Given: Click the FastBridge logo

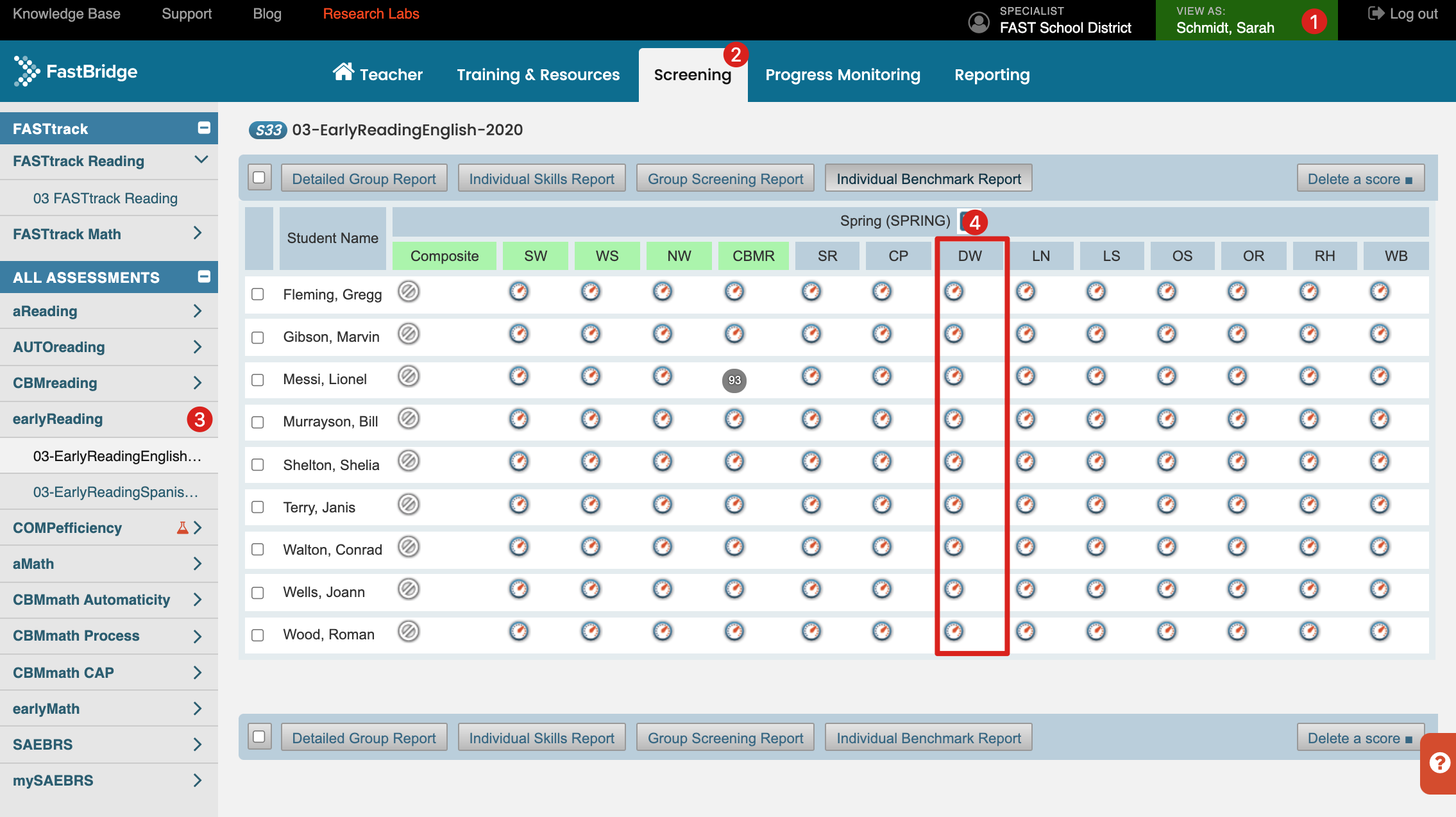Looking at the screenshot, I should (76, 71).
